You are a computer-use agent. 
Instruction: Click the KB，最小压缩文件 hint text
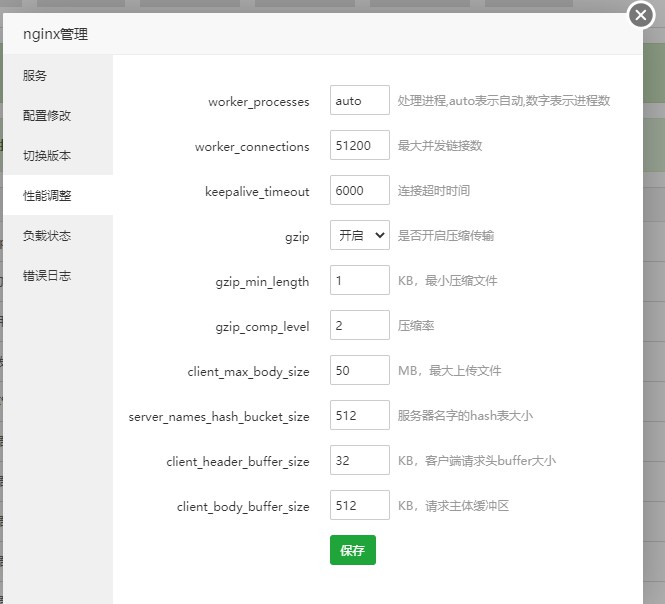(x=447, y=280)
